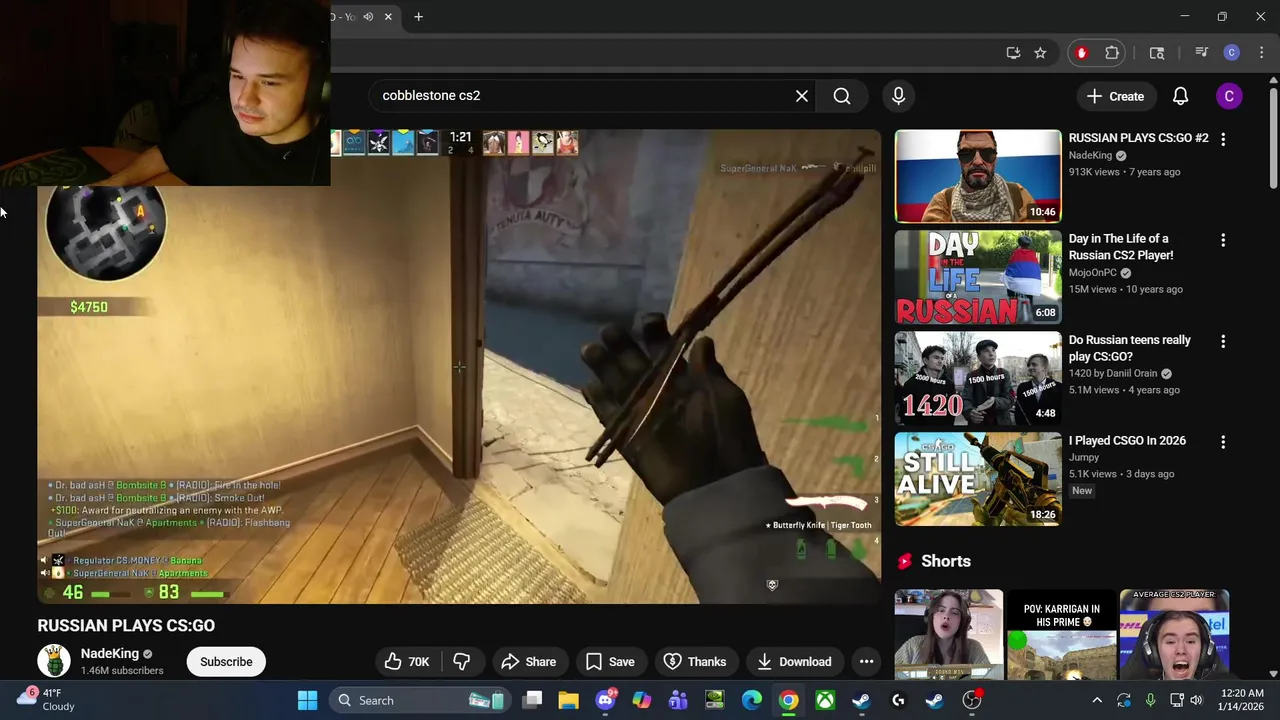The image size is (1280, 720).
Task: Open the Chrome profile avatar
Action: click(x=1232, y=53)
